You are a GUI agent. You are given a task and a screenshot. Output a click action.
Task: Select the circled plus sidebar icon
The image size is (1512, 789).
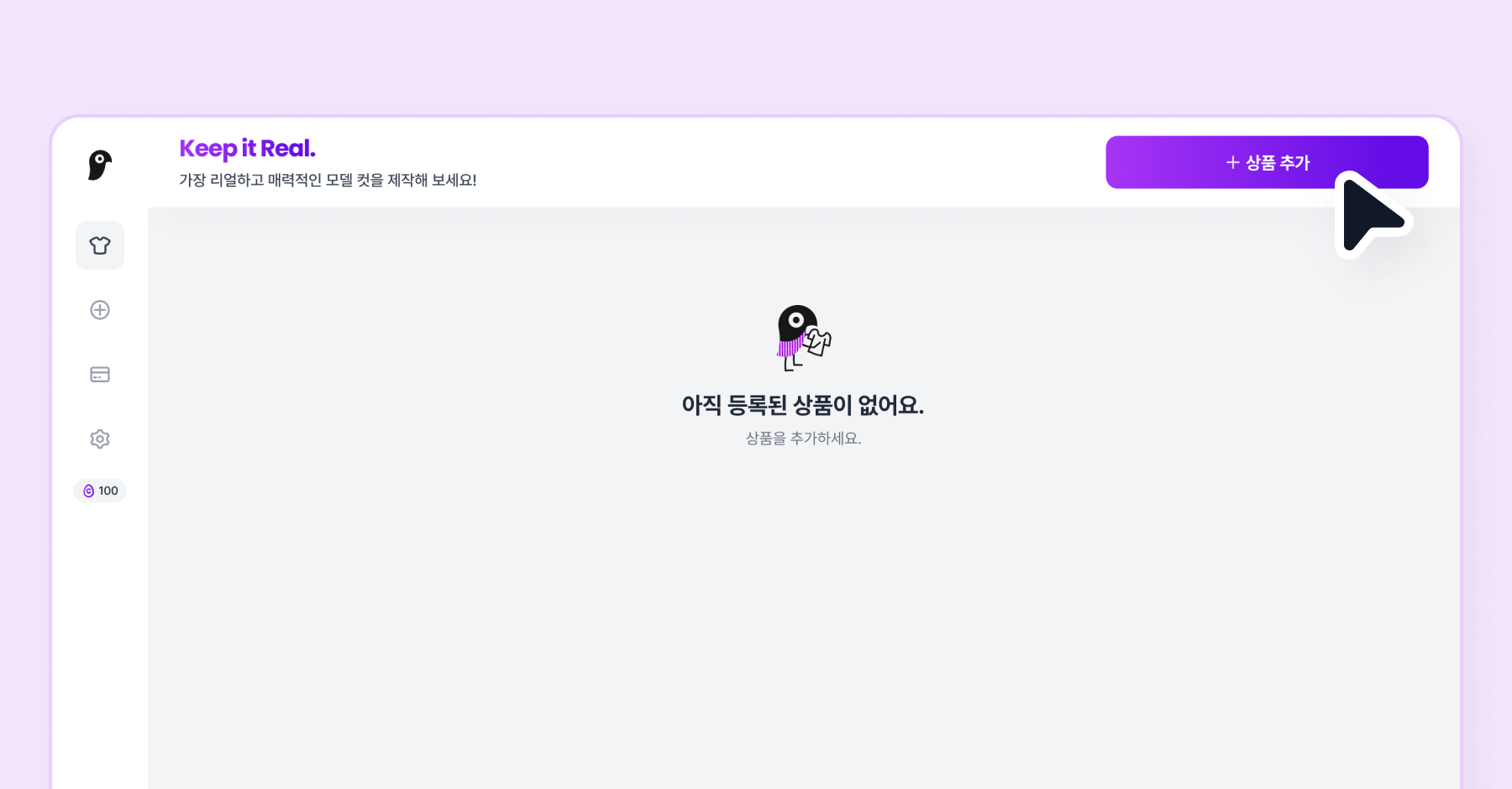click(100, 310)
